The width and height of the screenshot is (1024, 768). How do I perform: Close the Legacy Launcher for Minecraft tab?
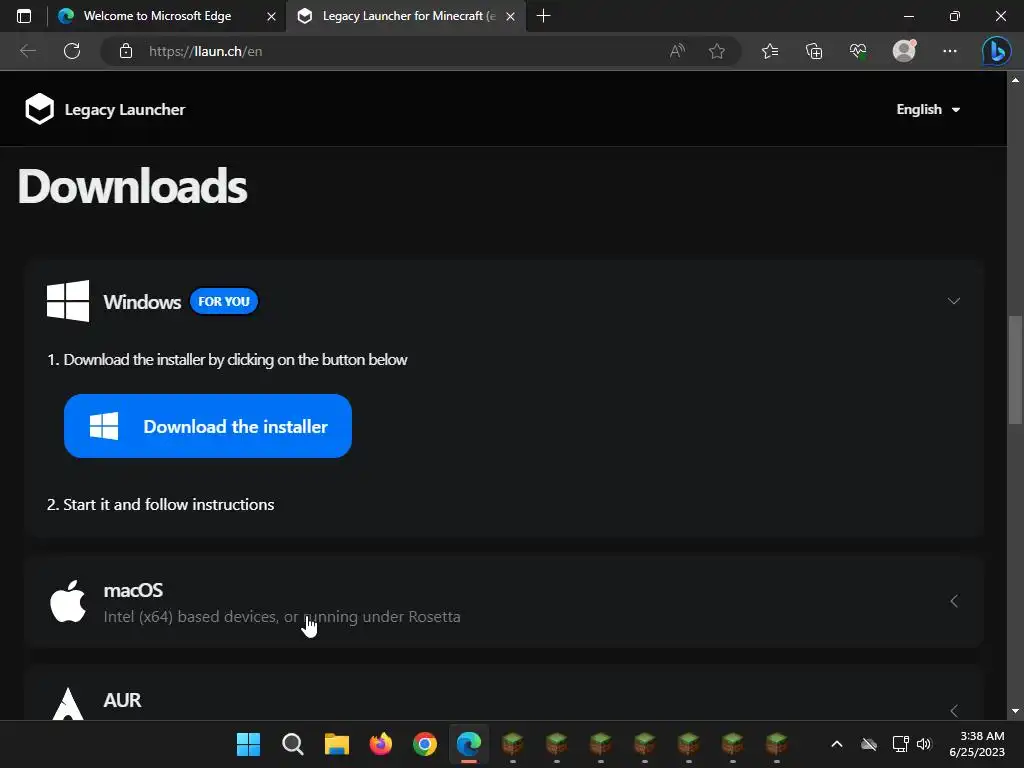point(511,16)
